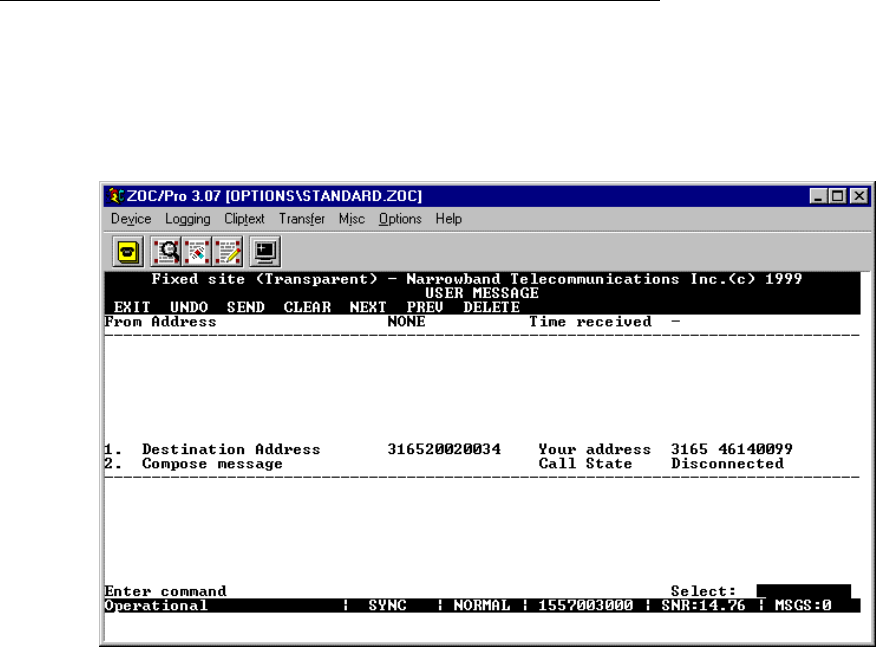The height and width of the screenshot is (647, 876).
Task: Click destination address value 316520020034
Action: coord(444,449)
